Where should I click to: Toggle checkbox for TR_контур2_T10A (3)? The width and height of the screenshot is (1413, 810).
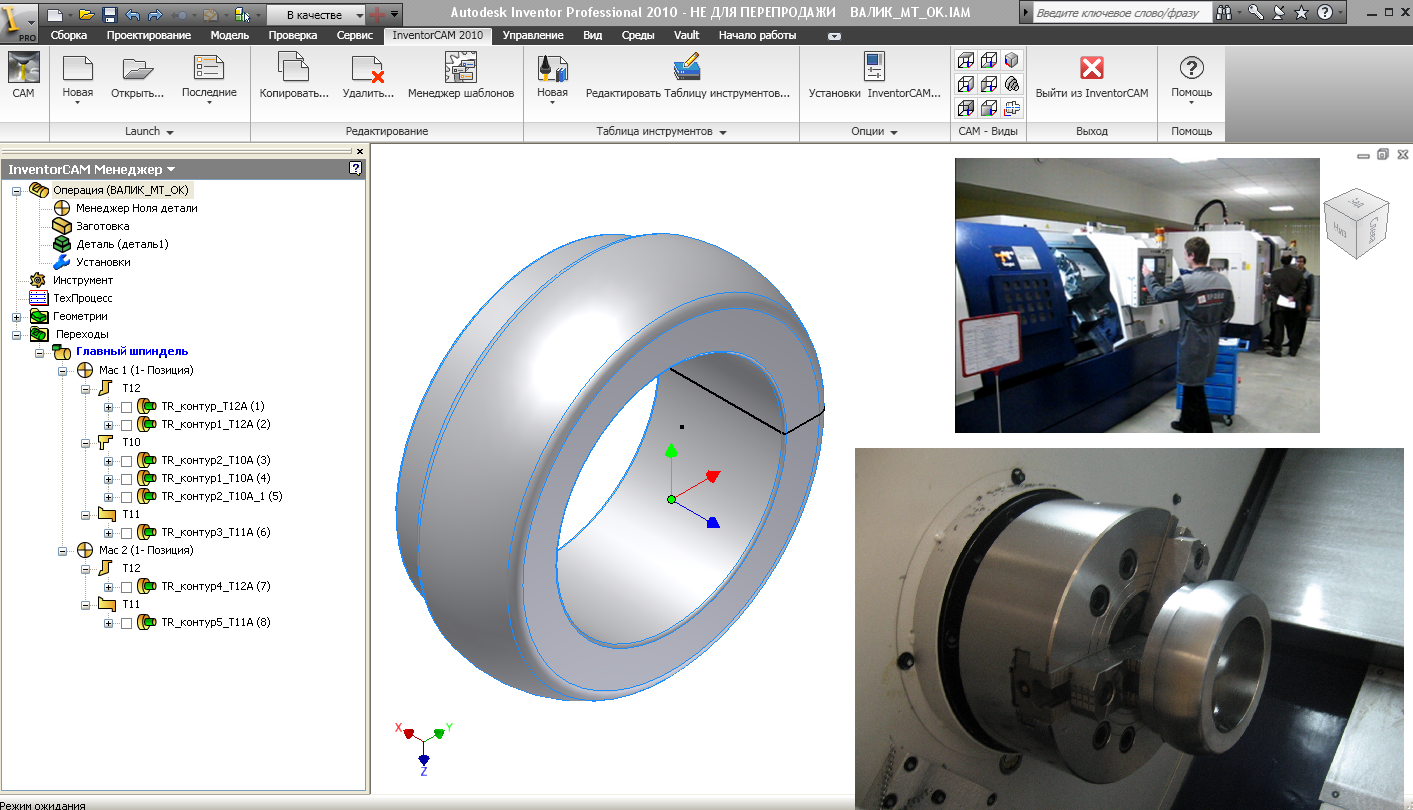tap(126, 461)
